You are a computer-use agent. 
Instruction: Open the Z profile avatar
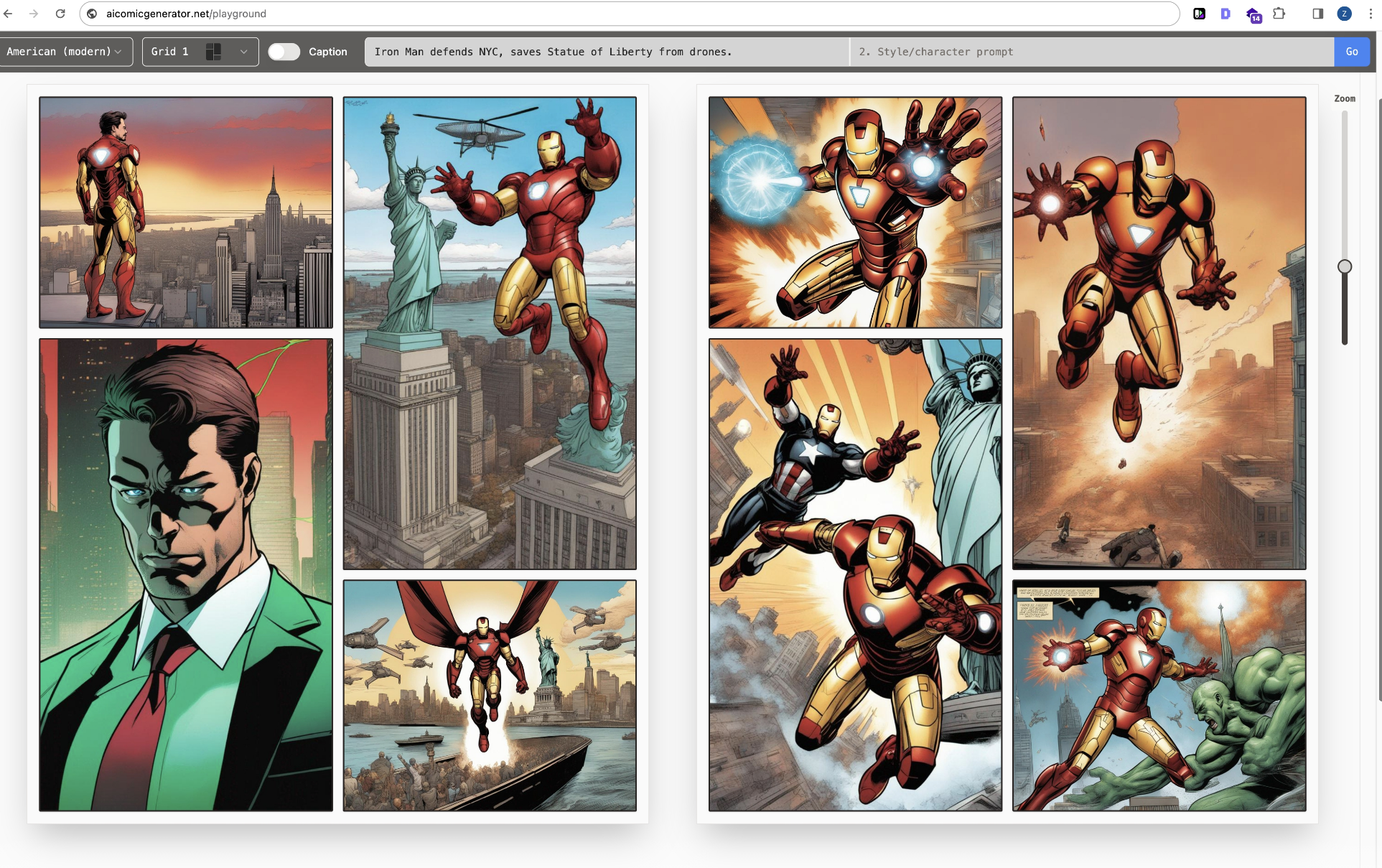1344,14
